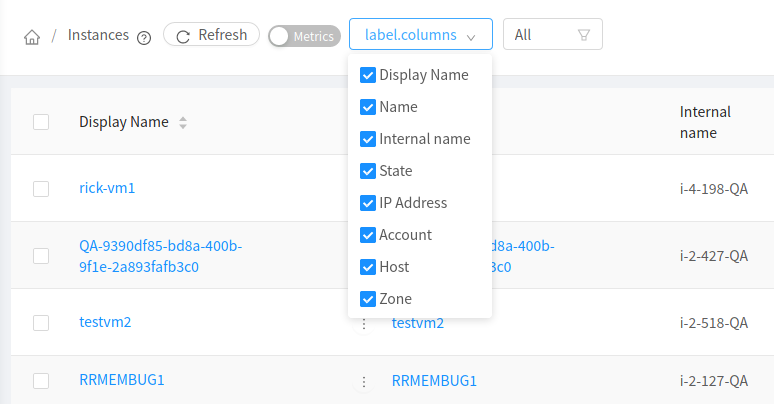Open RRMEMBUG1 link in Display Name column
Viewport: 774px width, 404px height.
pyautogui.click(x=122, y=380)
